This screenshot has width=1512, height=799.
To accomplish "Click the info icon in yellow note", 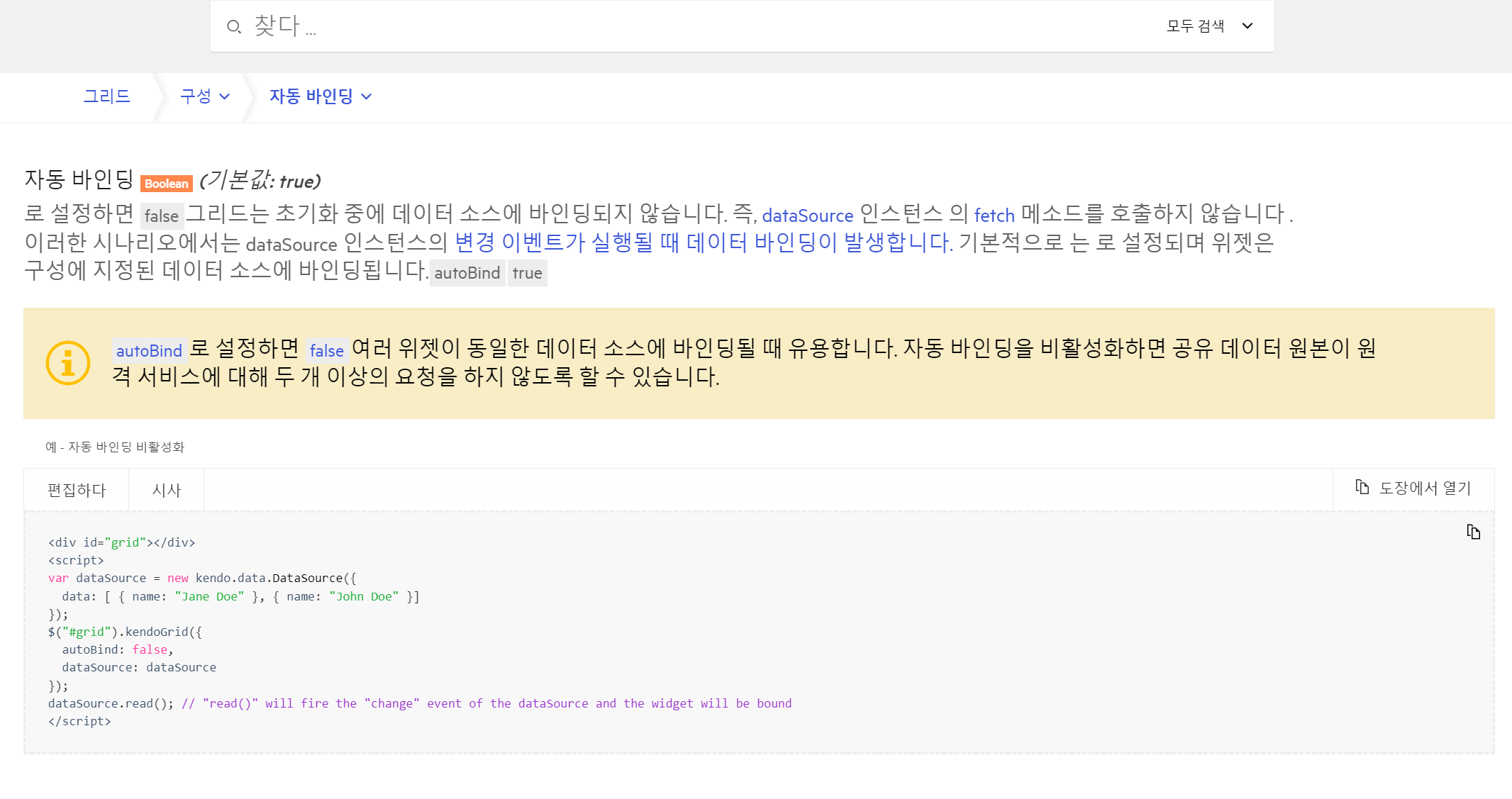I will pos(68,363).
